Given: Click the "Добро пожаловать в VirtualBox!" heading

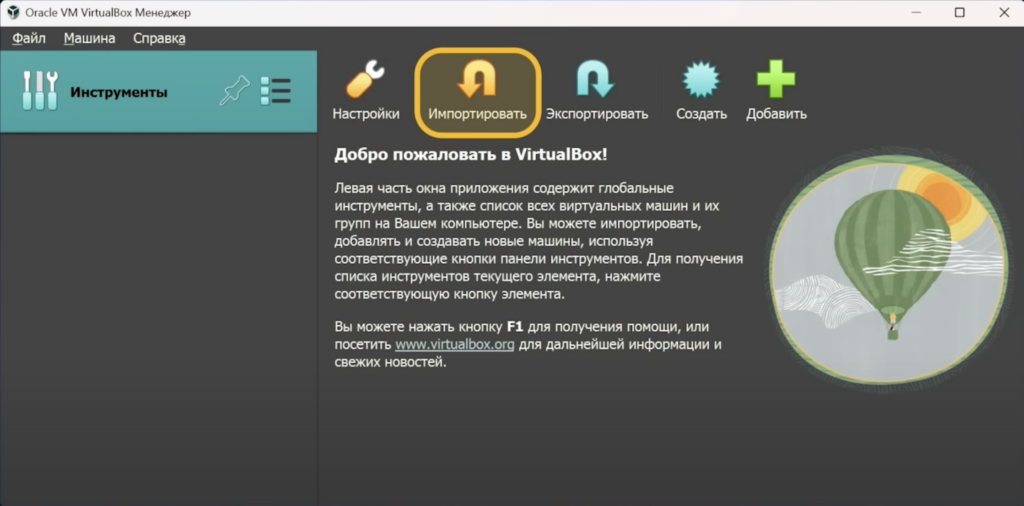Looking at the screenshot, I should pyautogui.click(x=470, y=154).
